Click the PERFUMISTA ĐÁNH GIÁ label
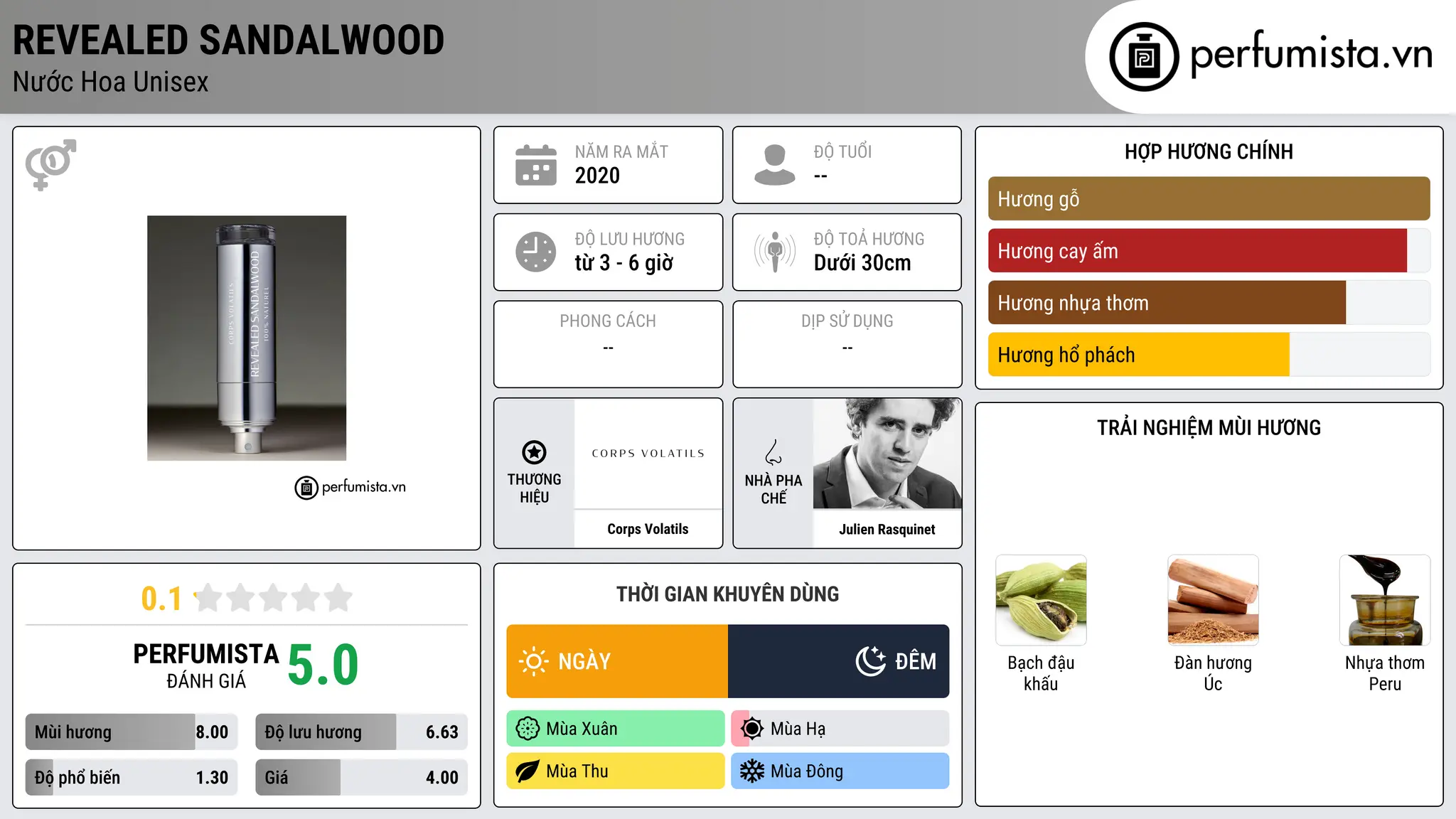Image resolution: width=1456 pixels, height=819 pixels. coord(206,665)
